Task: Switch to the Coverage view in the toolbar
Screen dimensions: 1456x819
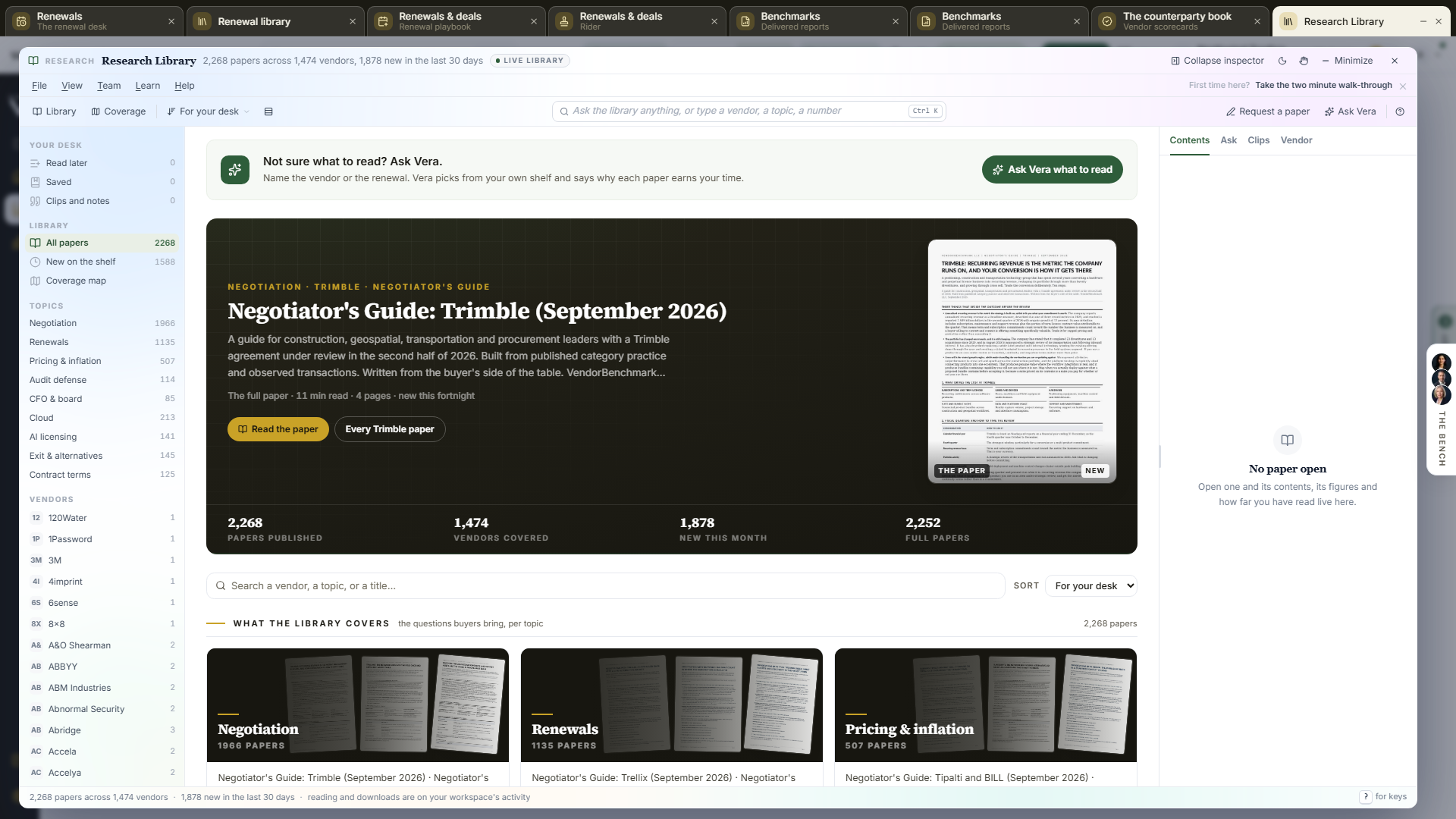Action: click(118, 111)
